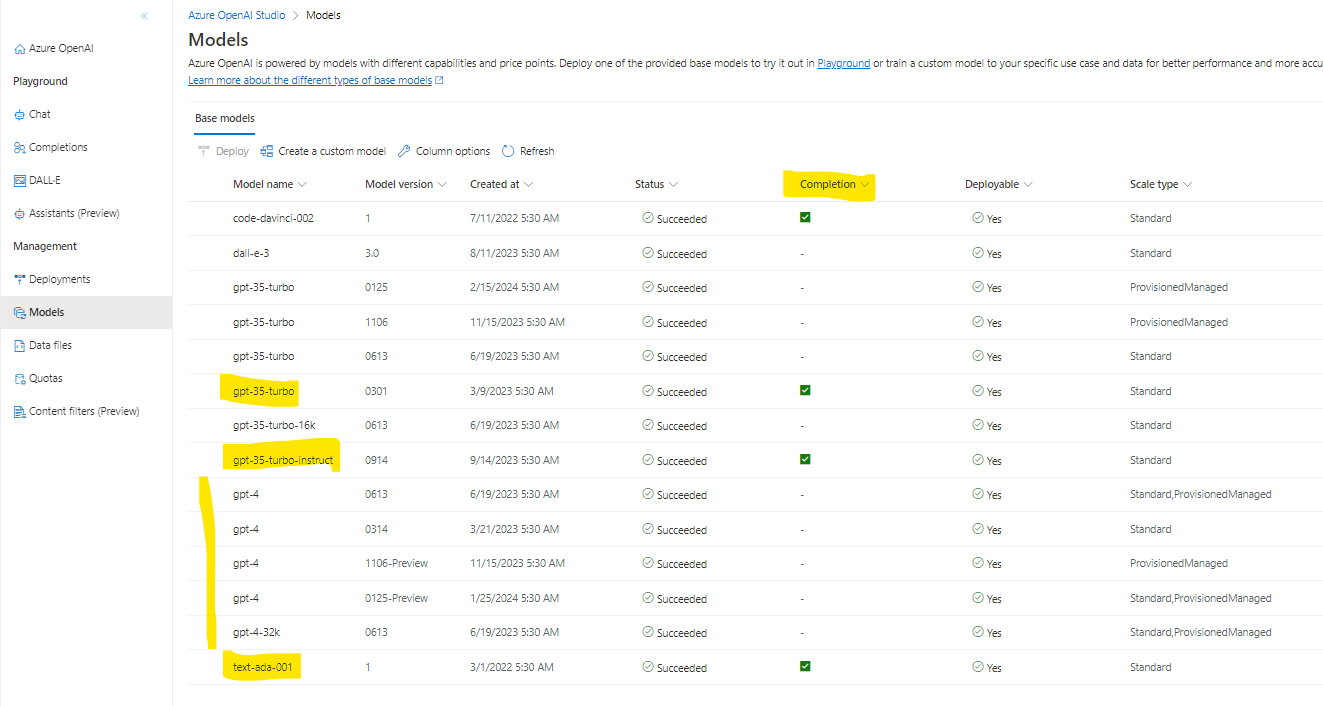Viewport: 1323px width, 706px height.
Task: Click the DALL-E sidebar icon
Action: pos(19,181)
